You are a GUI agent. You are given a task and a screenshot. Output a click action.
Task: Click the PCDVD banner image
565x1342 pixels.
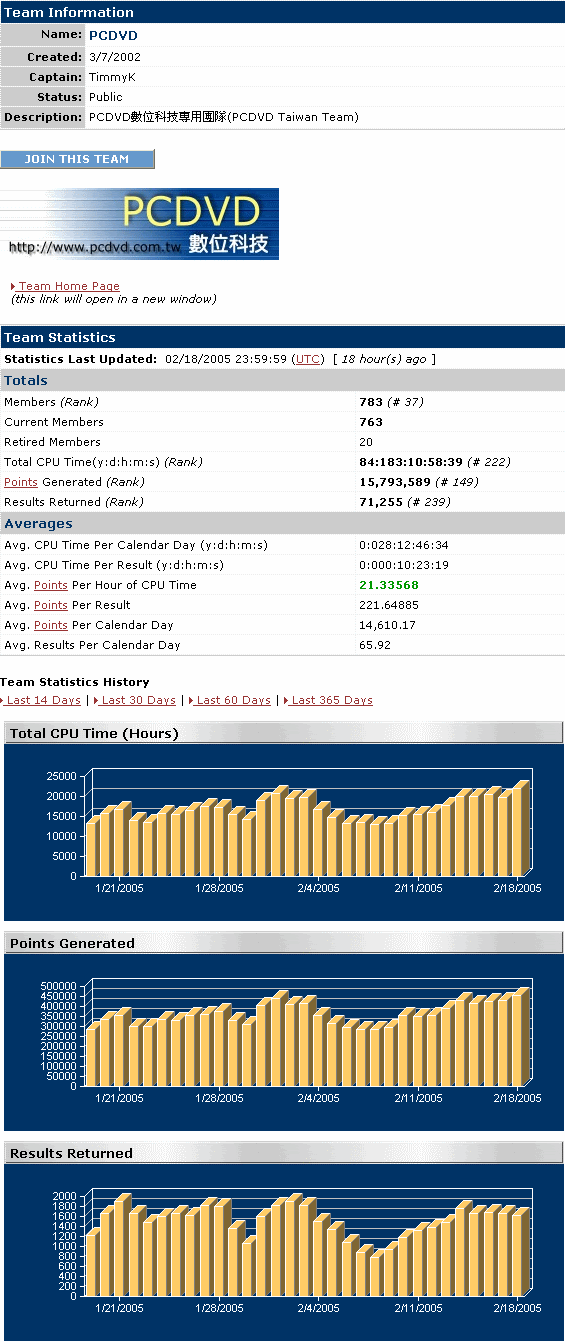(139, 224)
